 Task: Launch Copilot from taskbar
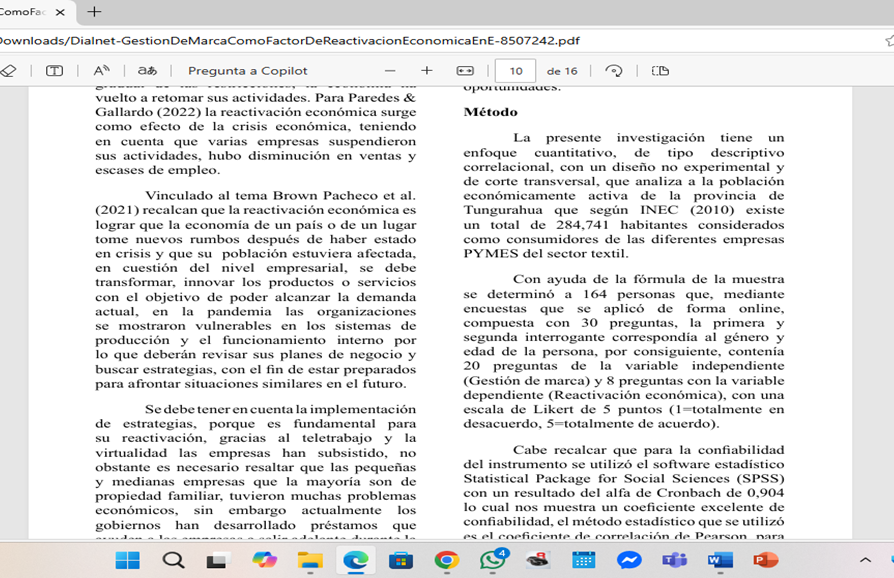(x=264, y=560)
